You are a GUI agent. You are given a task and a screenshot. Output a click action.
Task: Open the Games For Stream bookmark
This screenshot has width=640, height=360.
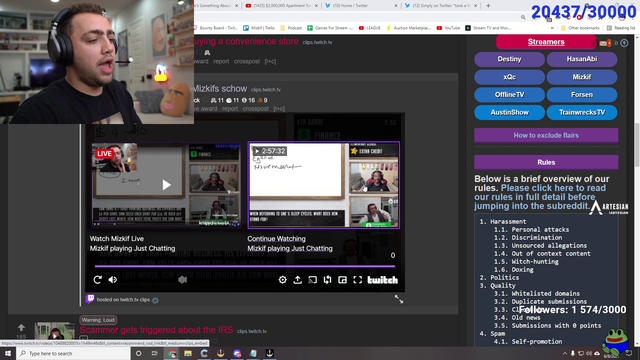pyautogui.click(x=330, y=28)
